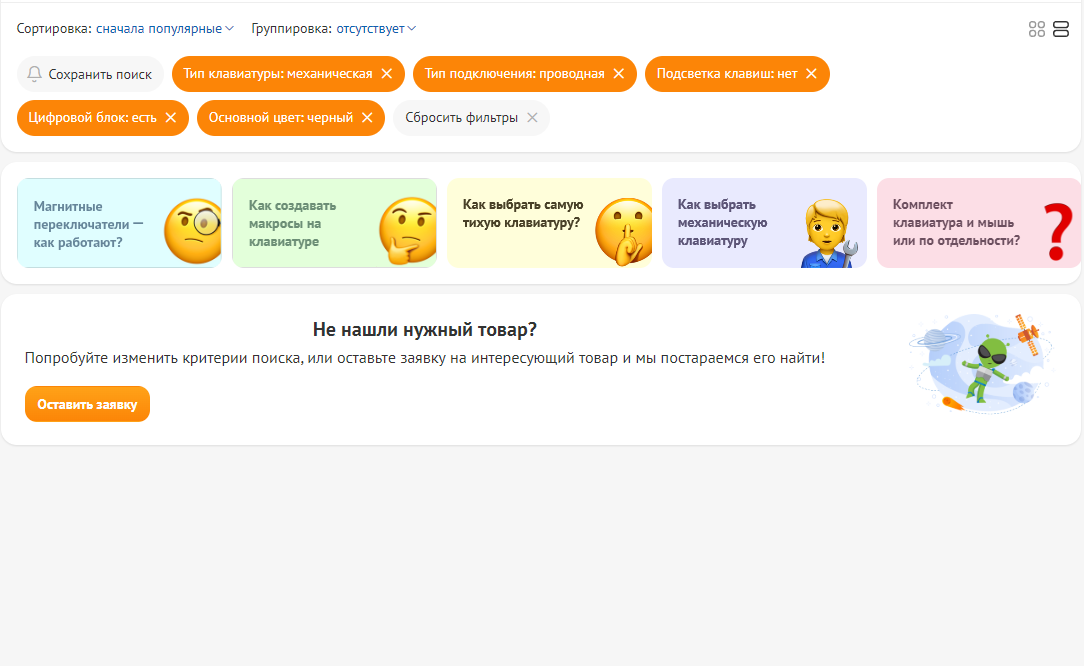The image size is (1084, 666).
Task: Remove the 'Тип подключения: проводная' filter X
Action: point(619,74)
